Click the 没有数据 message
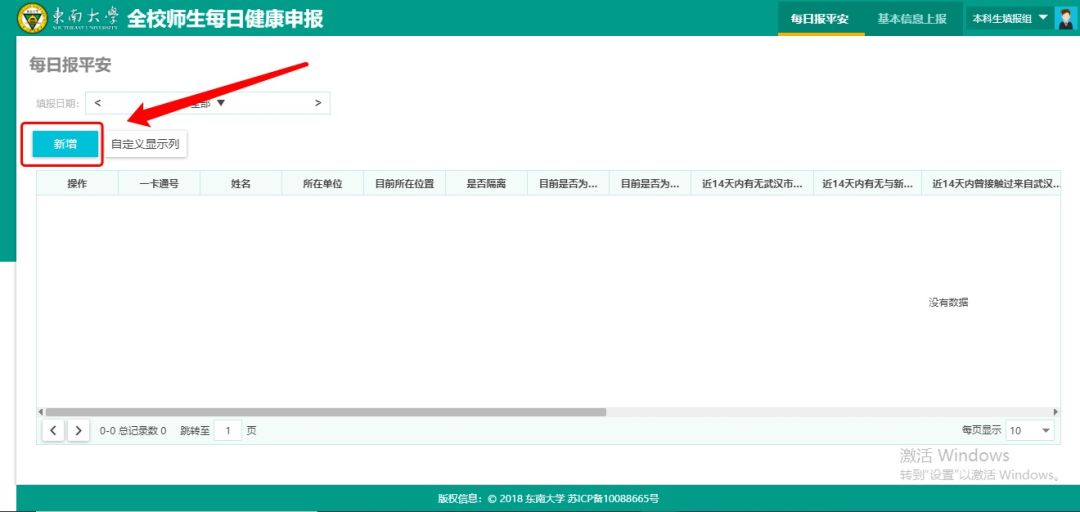Viewport: 1080px width, 512px height. click(x=948, y=303)
